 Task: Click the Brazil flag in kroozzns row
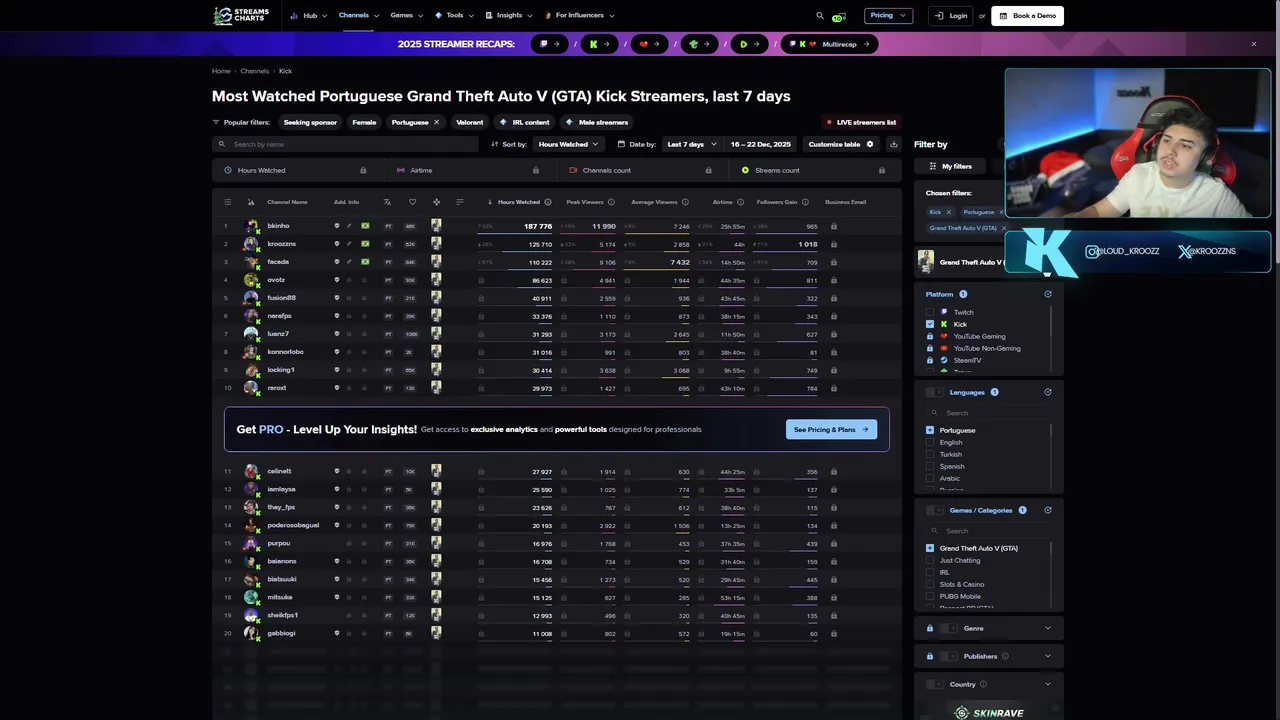tap(365, 244)
